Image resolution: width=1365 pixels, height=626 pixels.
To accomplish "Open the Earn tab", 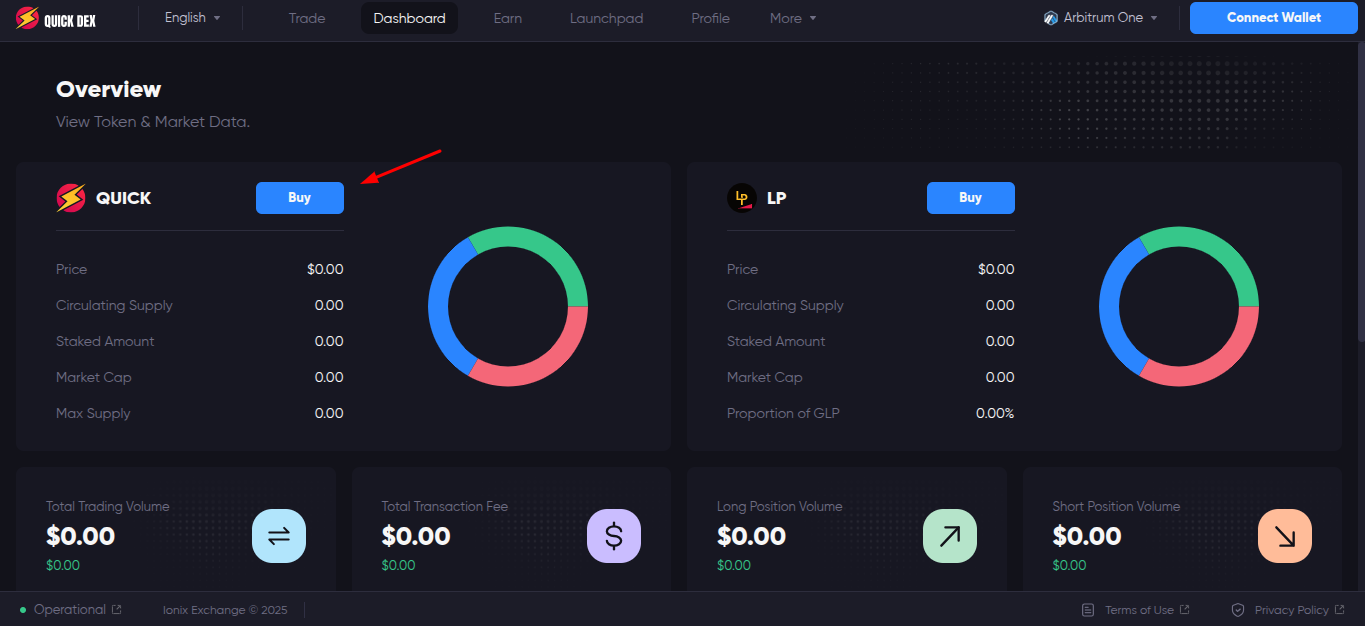I will pos(508,18).
